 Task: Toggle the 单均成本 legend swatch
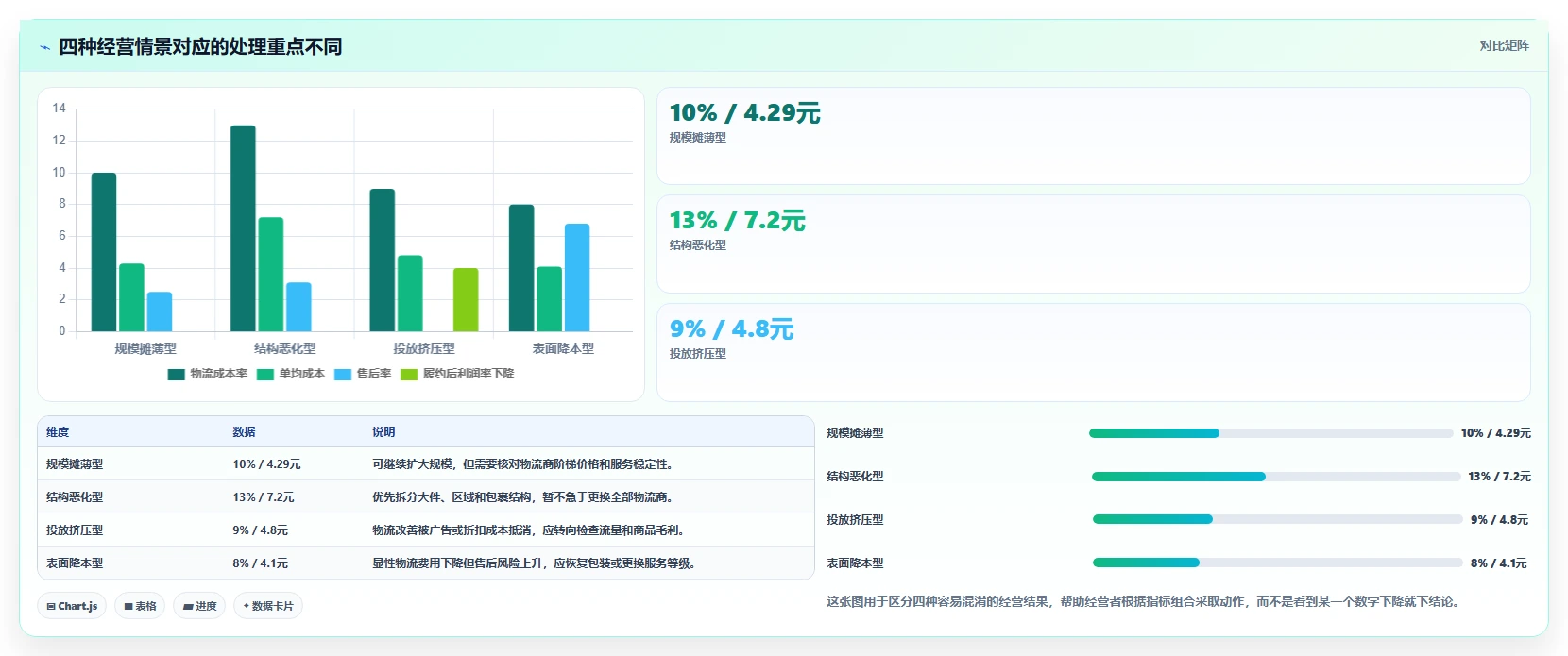pos(265,375)
